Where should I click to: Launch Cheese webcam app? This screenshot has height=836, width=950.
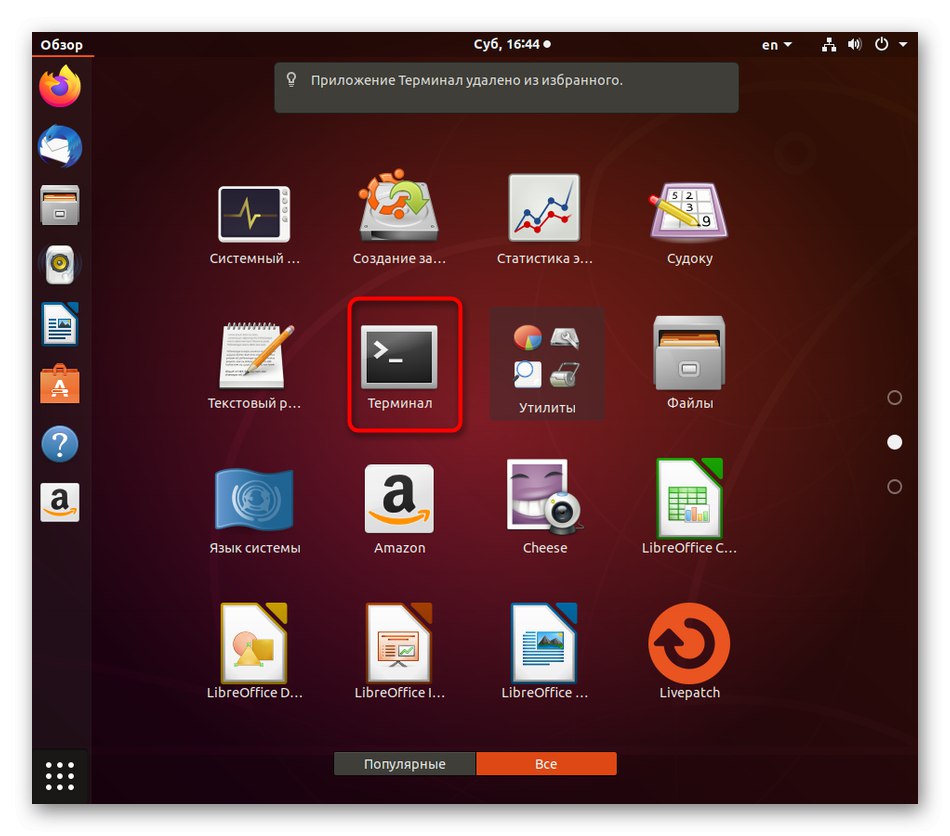click(545, 508)
